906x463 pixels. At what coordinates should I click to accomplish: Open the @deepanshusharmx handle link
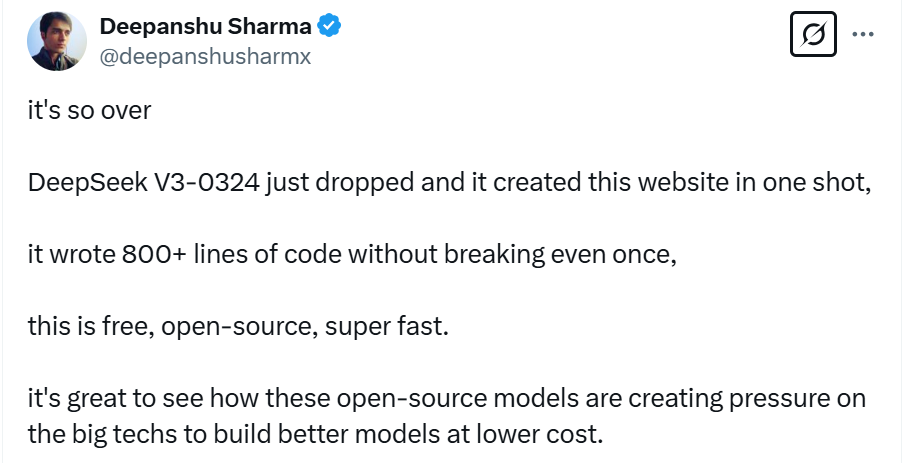point(205,56)
